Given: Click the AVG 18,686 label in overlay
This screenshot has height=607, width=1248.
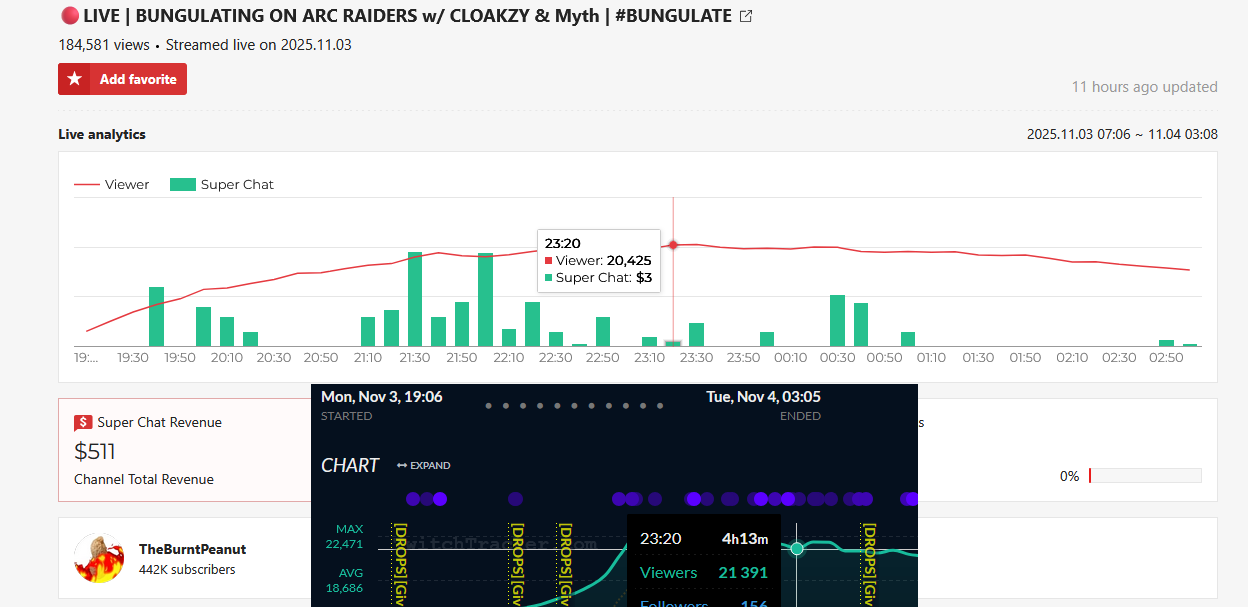Looking at the screenshot, I should click(x=343, y=582).
